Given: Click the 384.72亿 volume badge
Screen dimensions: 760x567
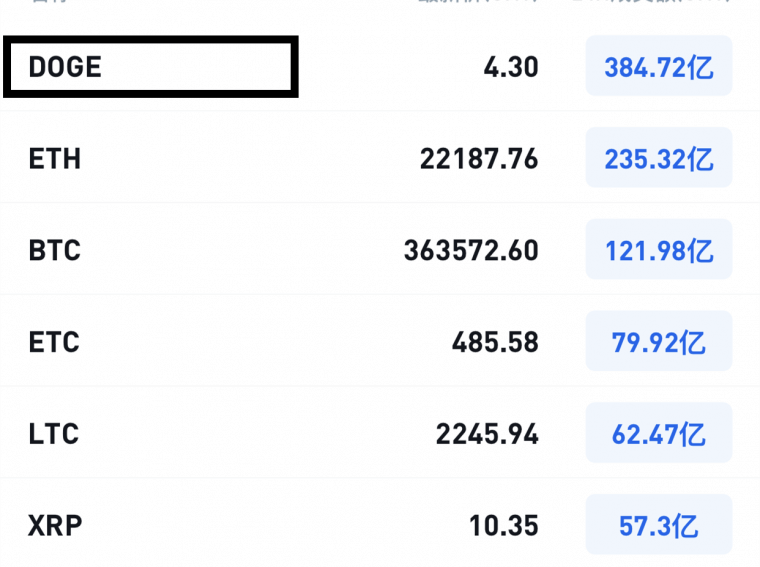Looking at the screenshot, I should click(x=659, y=66).
